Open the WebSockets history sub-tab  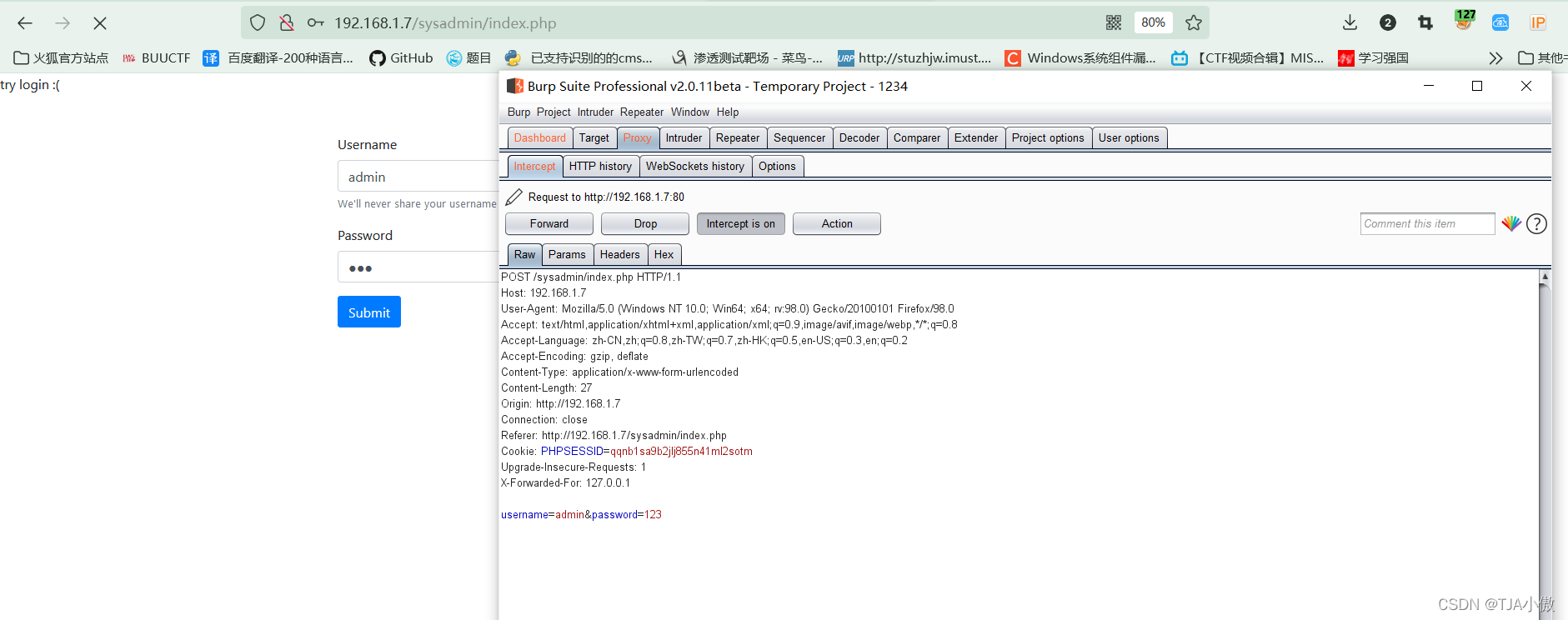[x=695, y=167]
